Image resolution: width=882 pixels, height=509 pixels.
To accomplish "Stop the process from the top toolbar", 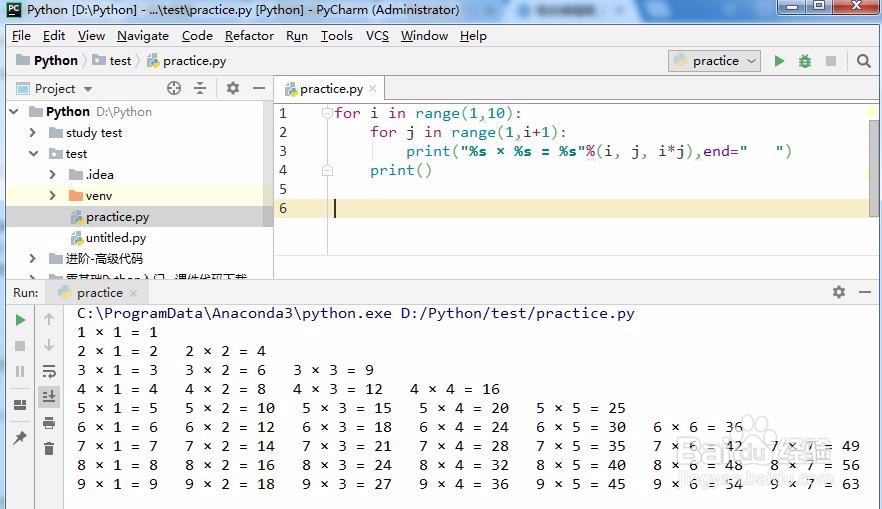I will pyautogui.click(x=831, y=61).
